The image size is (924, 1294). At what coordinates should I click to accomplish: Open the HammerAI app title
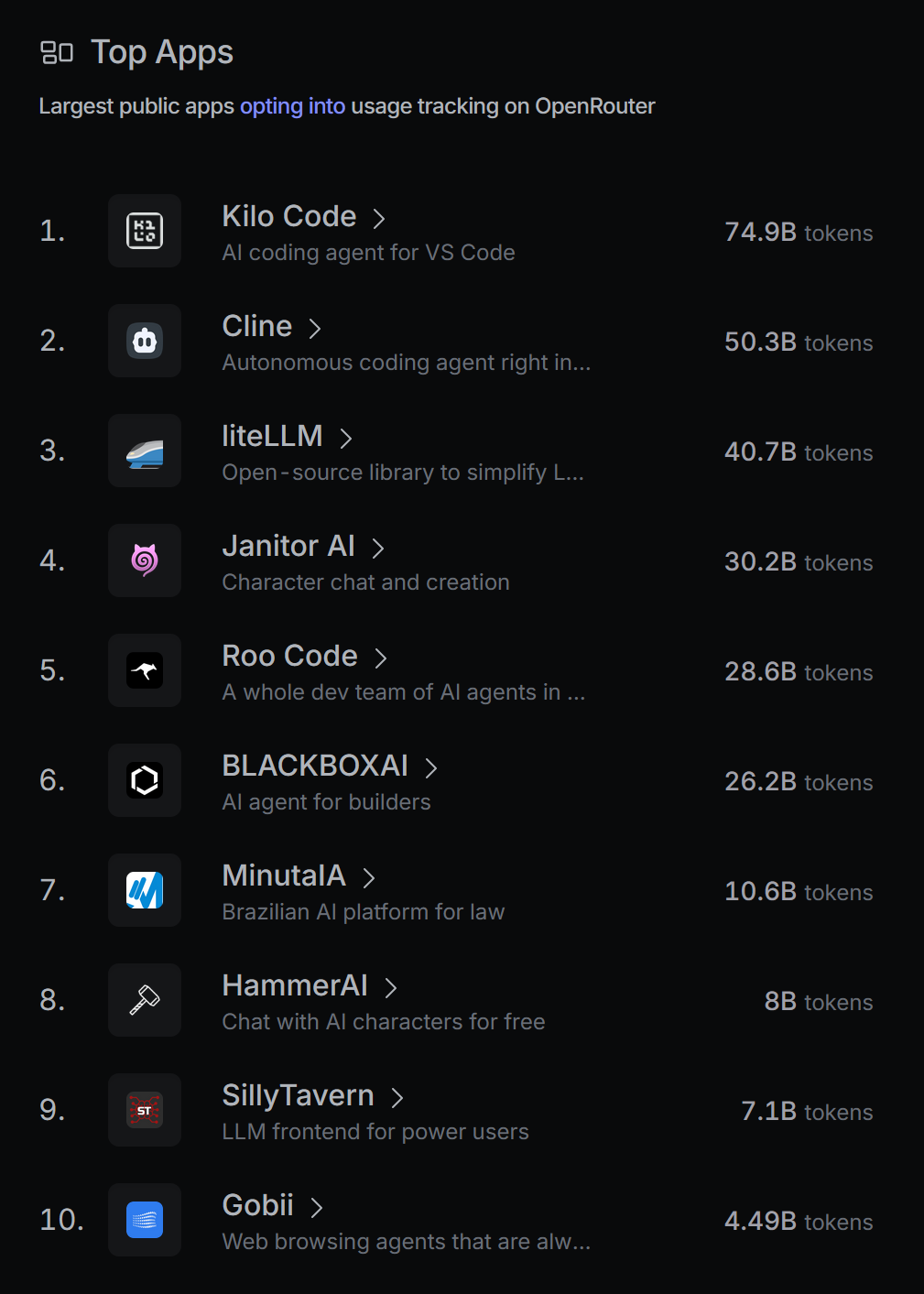click(x=295, y=985)
